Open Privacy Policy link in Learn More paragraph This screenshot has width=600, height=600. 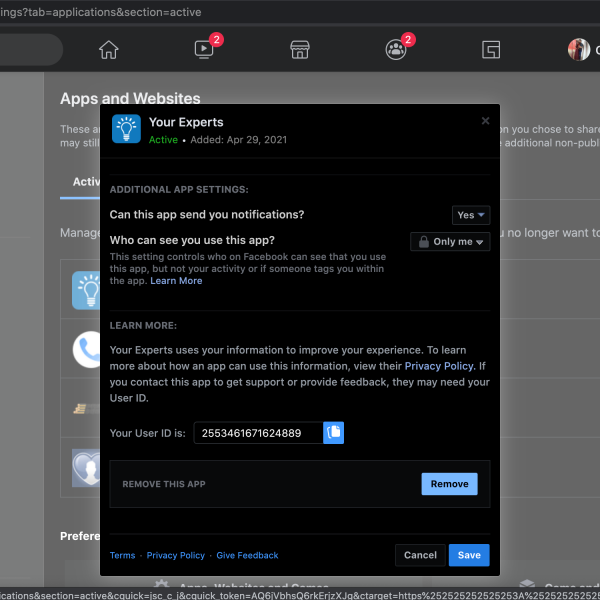(x=439, y=366)
